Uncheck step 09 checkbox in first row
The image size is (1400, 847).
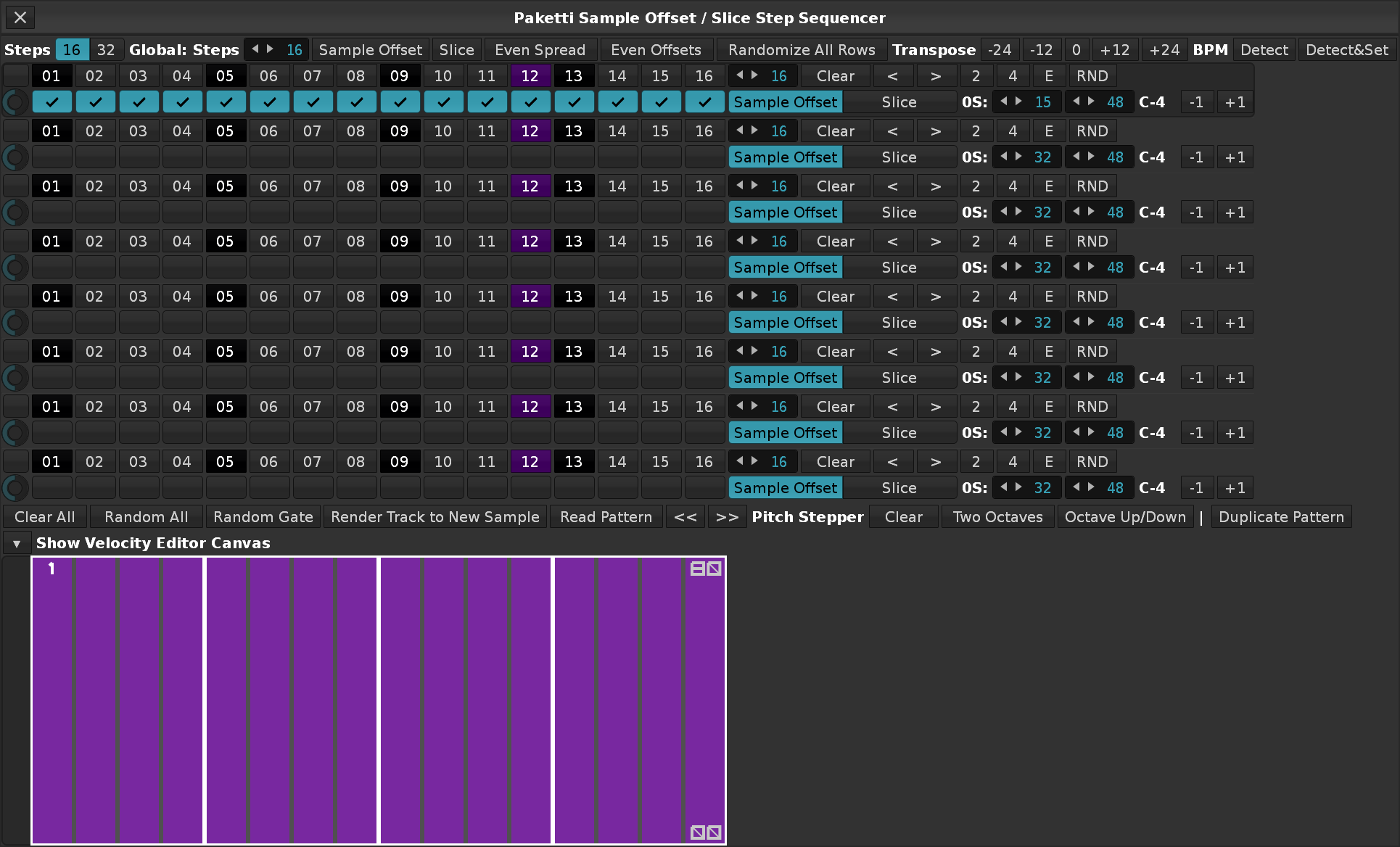coord(400,102)
